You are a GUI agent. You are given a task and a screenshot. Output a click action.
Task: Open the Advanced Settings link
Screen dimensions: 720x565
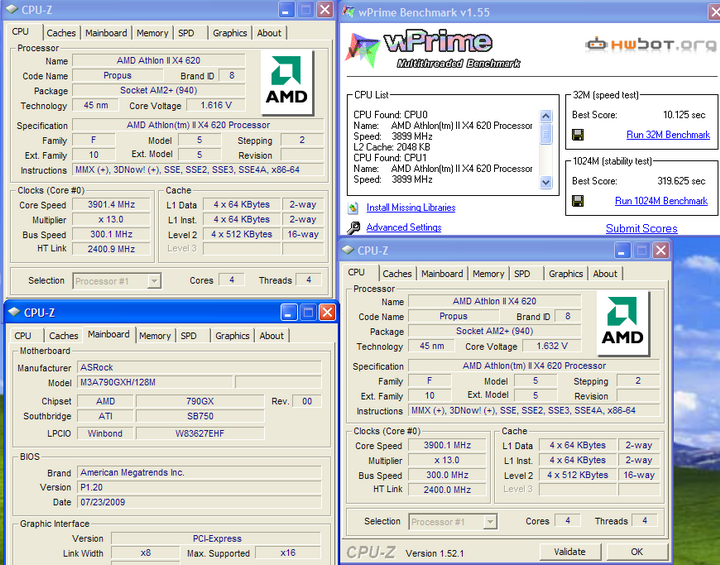(404, 227)
